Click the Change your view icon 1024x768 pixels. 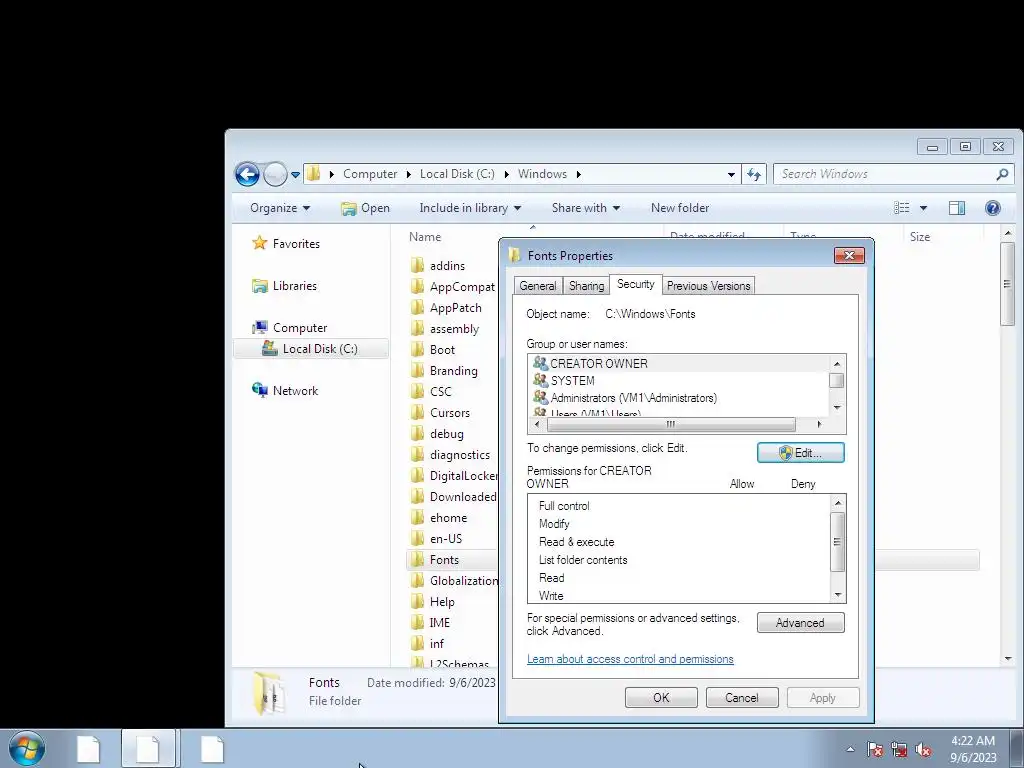pos(902,208)
